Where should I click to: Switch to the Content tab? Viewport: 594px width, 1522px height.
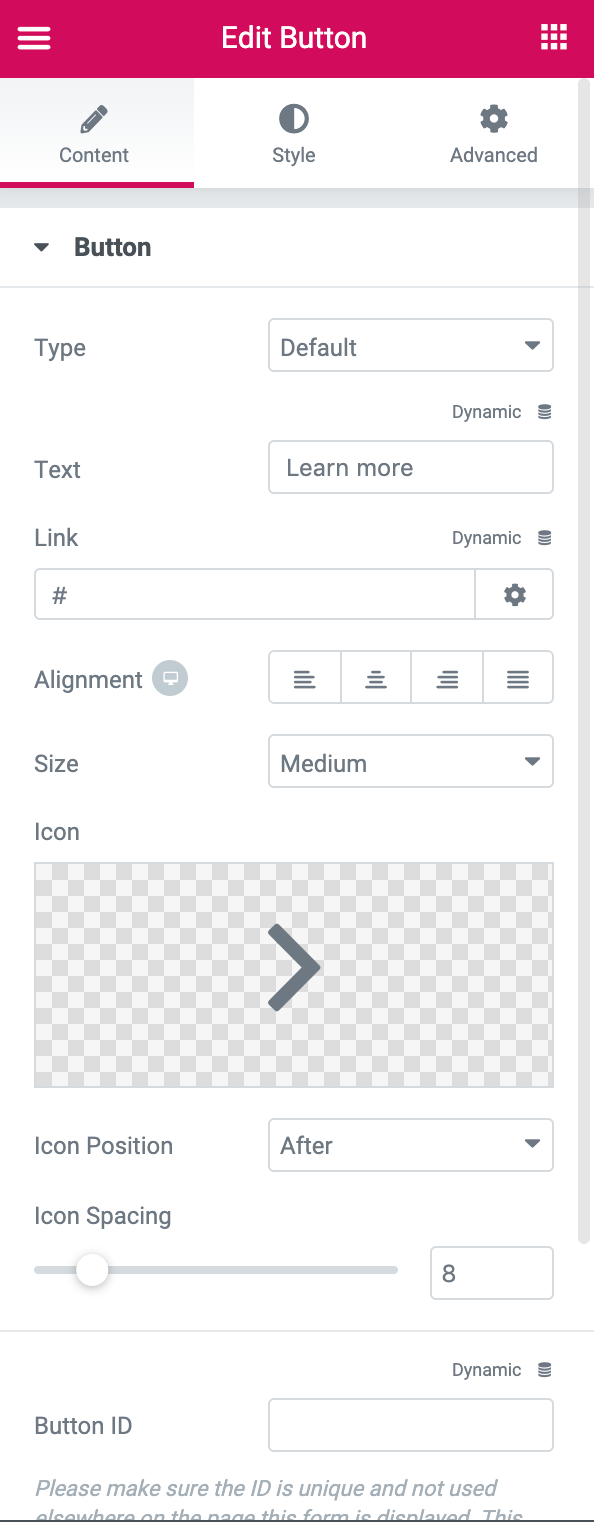[x=93, y=155]
